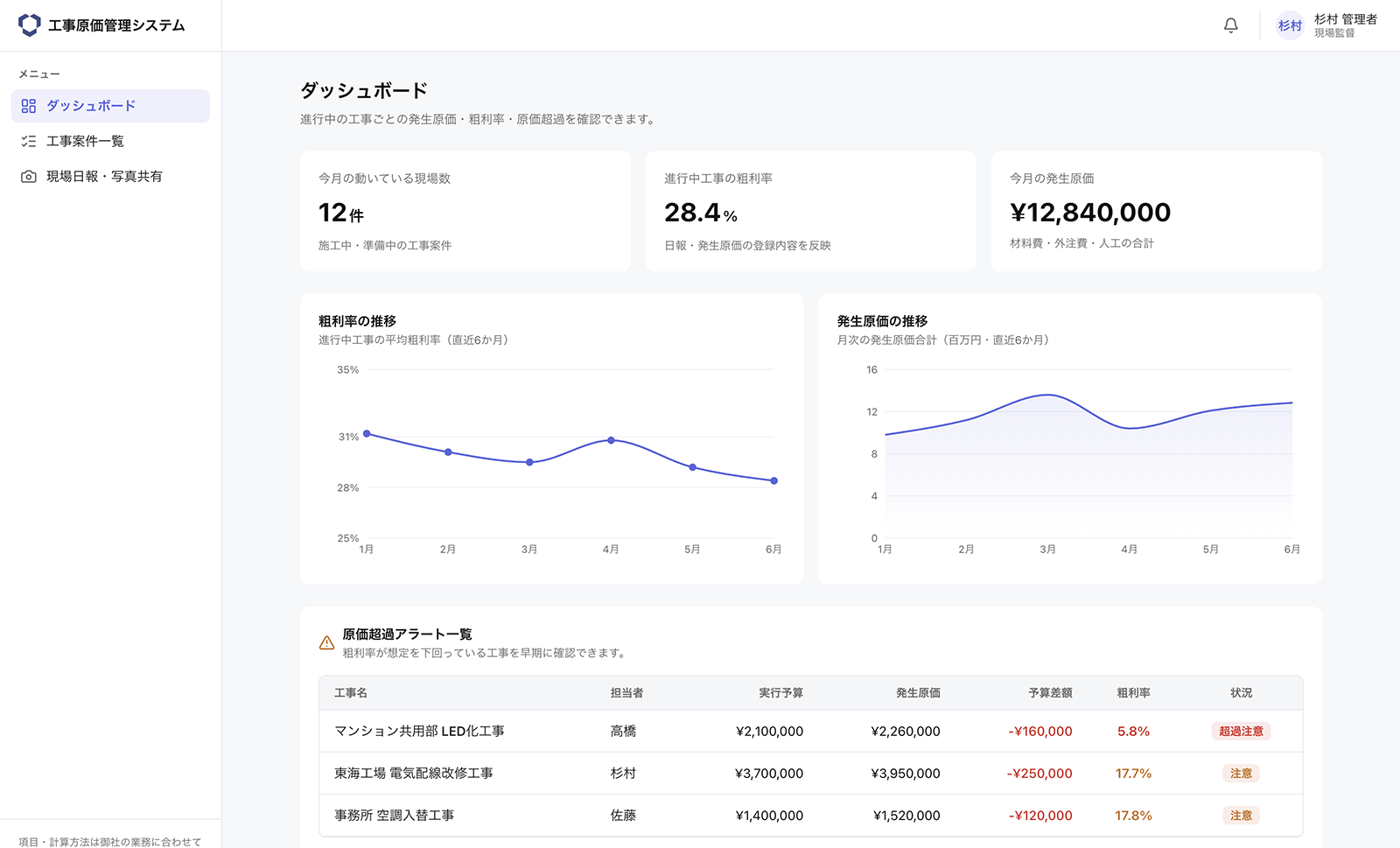The width and height of the screenshot is (1400, 848).
Task: Click the 17.7% gross margin cell
Action: click(x=1133, y=773)
